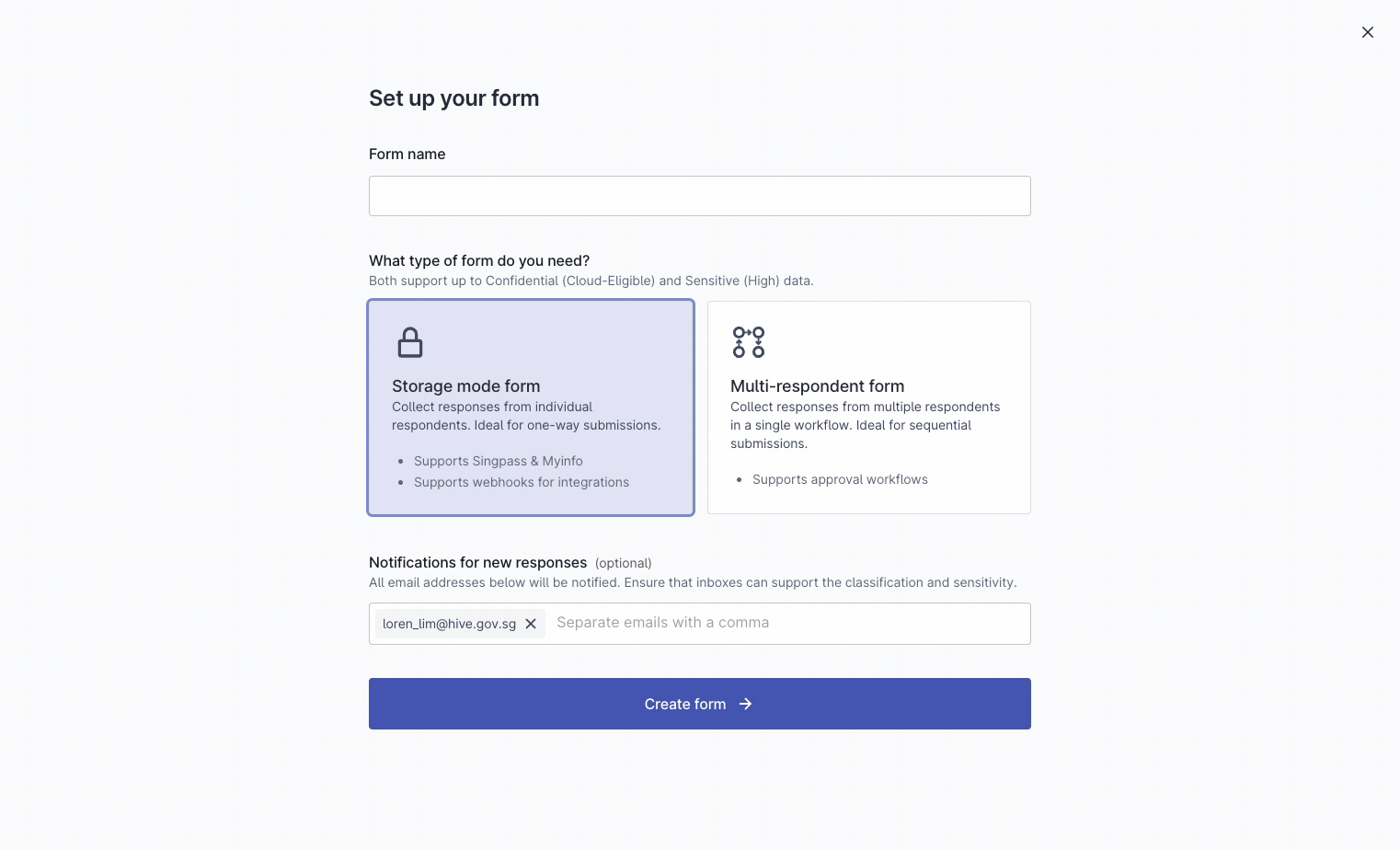
Task: Click the workflow icon for Multi-respondent form
Action: (x=749, y=342)
